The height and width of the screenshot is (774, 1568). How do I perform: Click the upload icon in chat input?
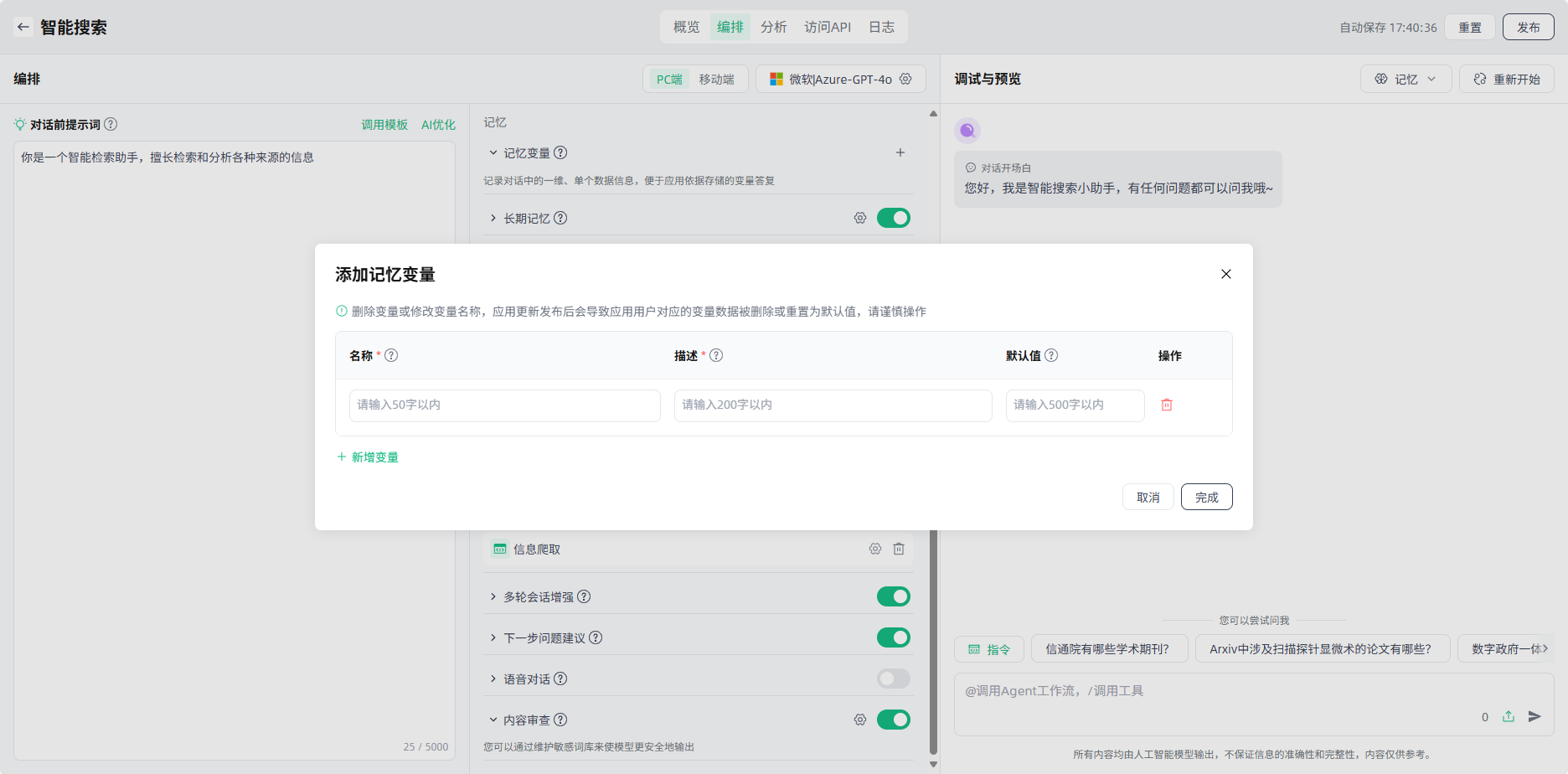[x=1509, y=716]
